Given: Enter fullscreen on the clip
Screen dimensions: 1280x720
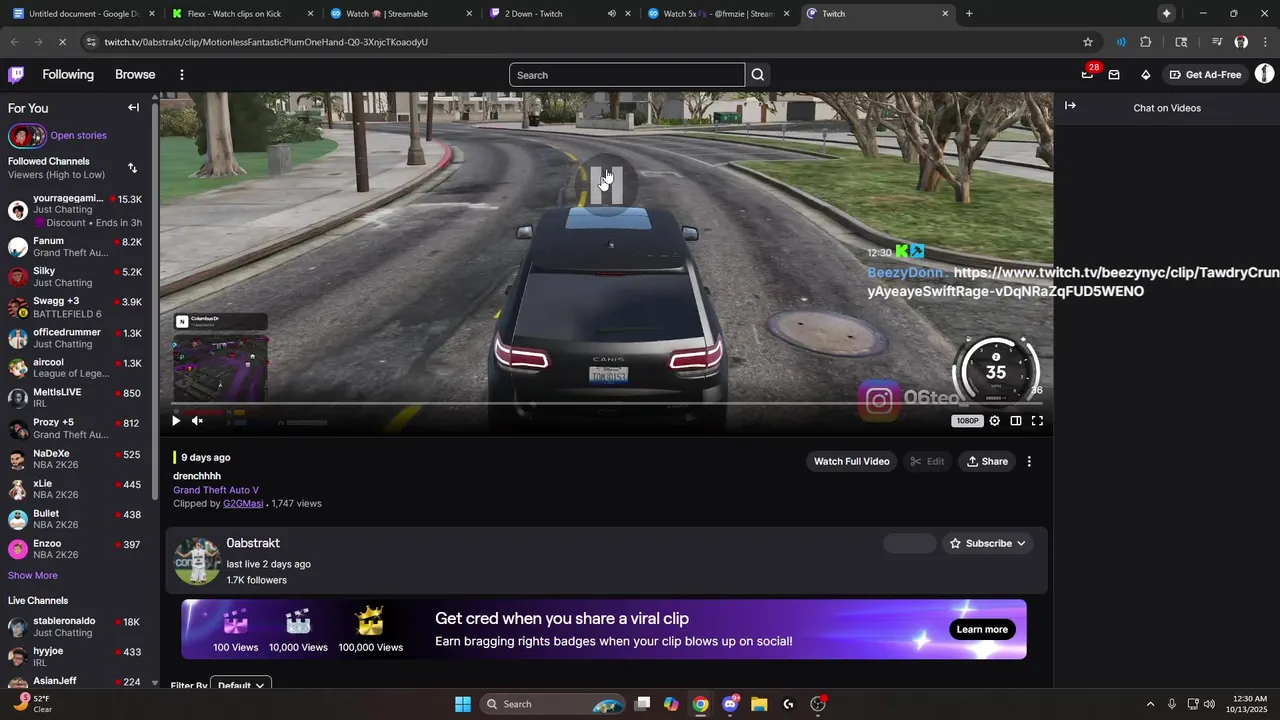Looking at the screenshot, I should [x=1037, y=421].
